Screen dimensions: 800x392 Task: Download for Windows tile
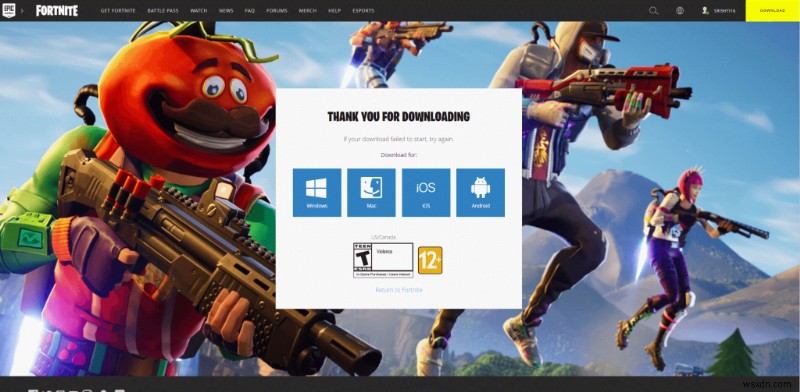317,193
